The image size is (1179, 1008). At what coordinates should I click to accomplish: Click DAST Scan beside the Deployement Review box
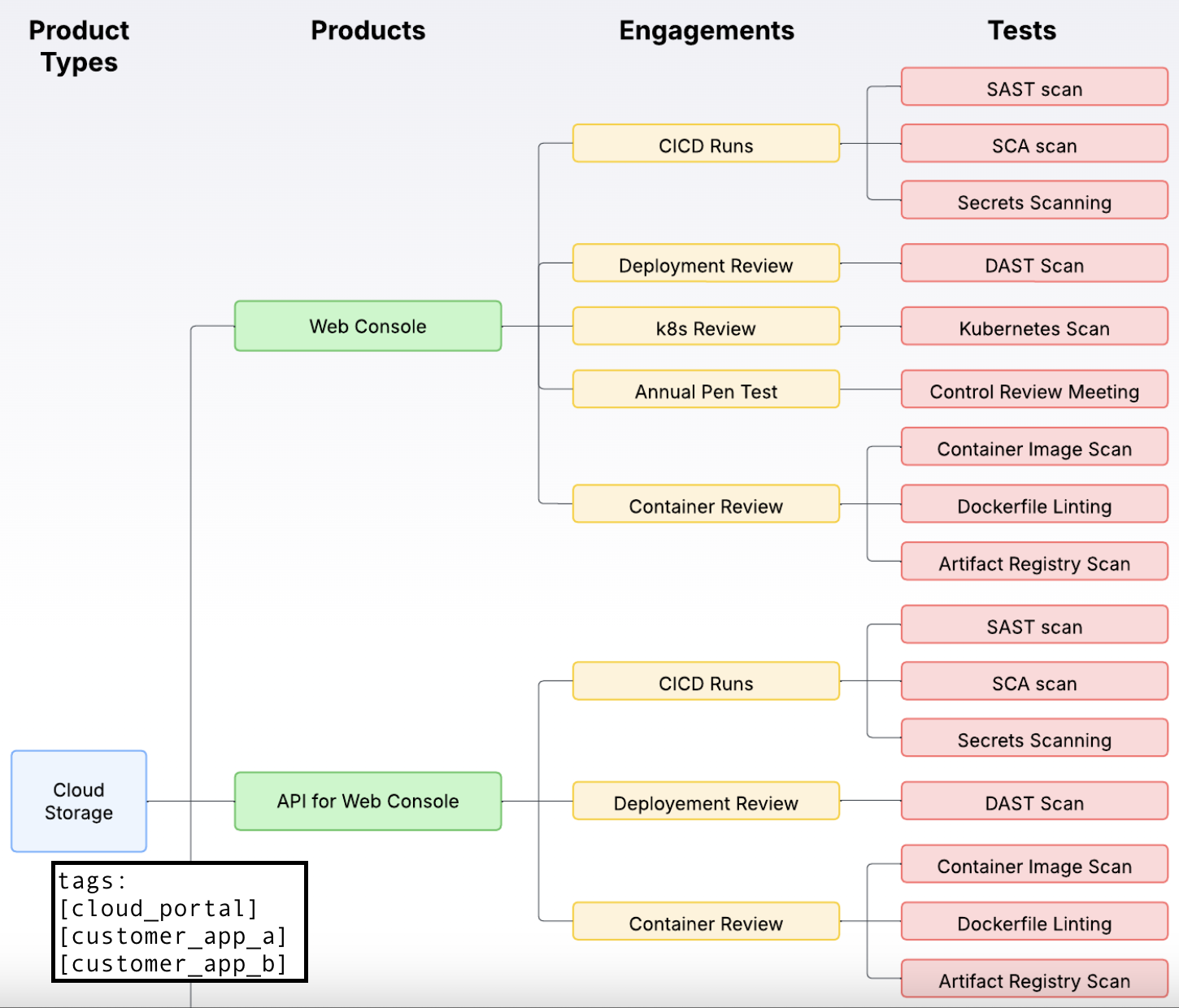pos(1034,802)
